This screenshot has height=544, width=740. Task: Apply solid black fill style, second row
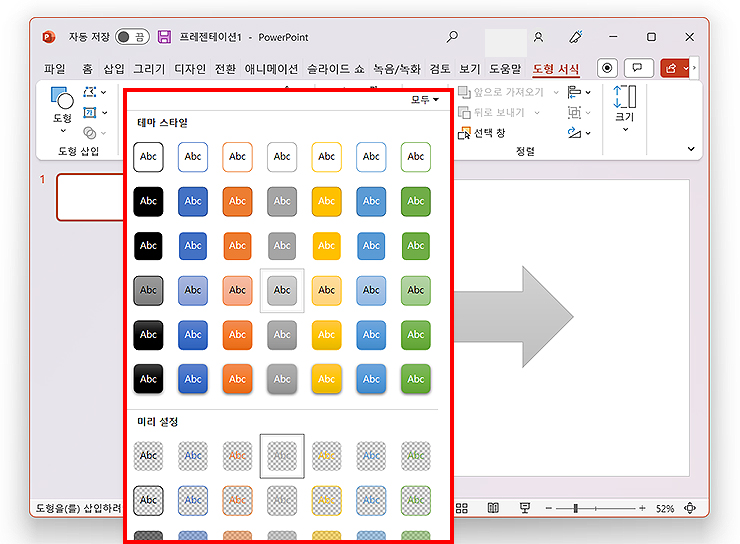148,201
